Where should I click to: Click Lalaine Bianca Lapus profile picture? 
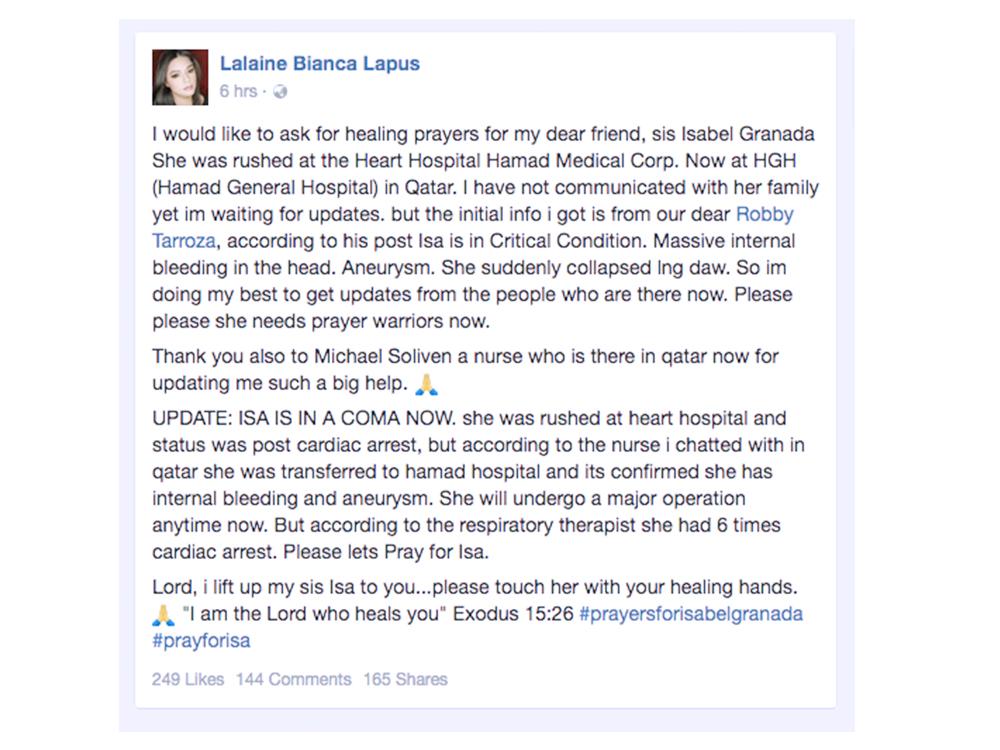(180, 77)
